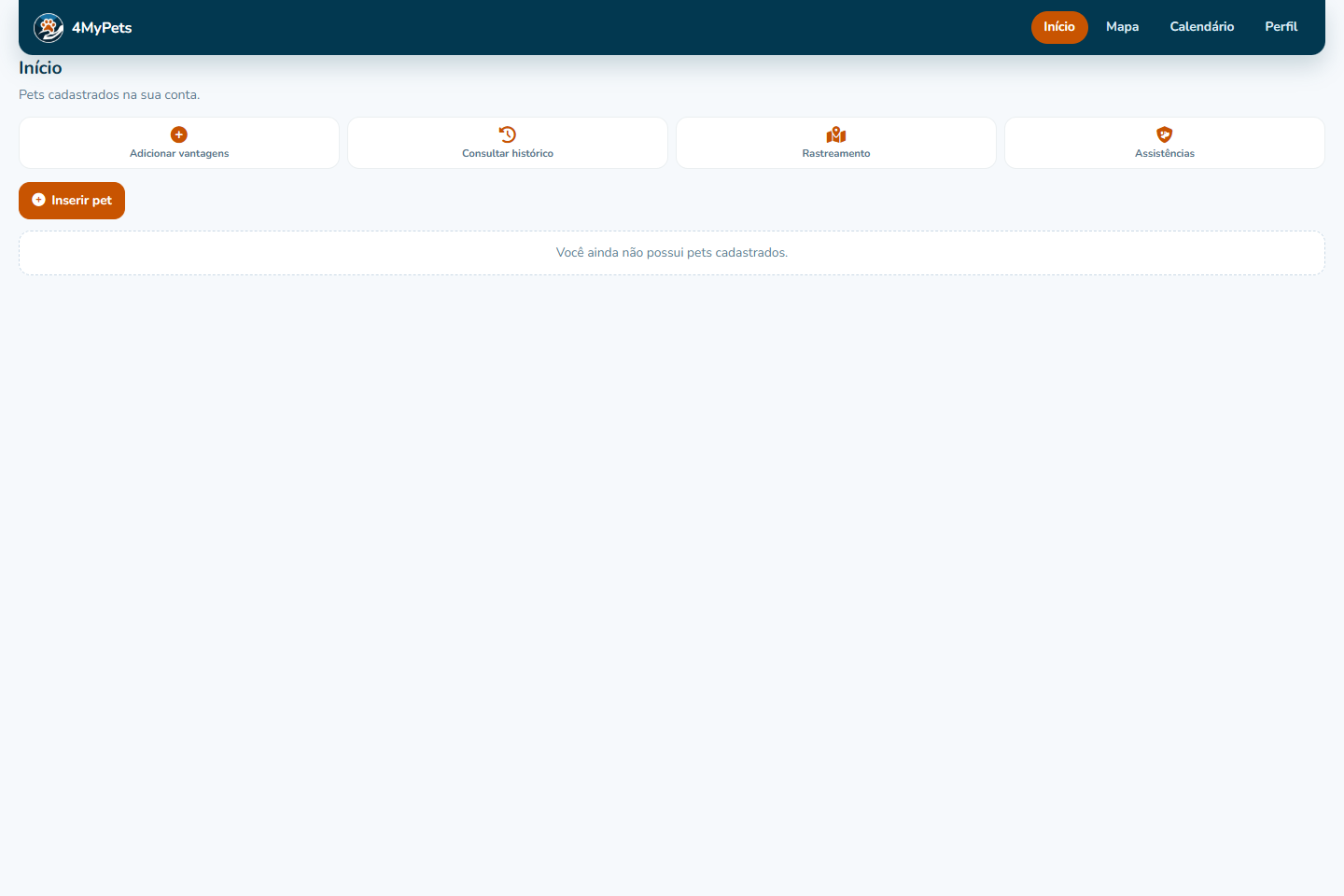Click the plus icon in Inserir pet
The image size is (1344, 896).
pyautogui.click(x=38, y=200)
